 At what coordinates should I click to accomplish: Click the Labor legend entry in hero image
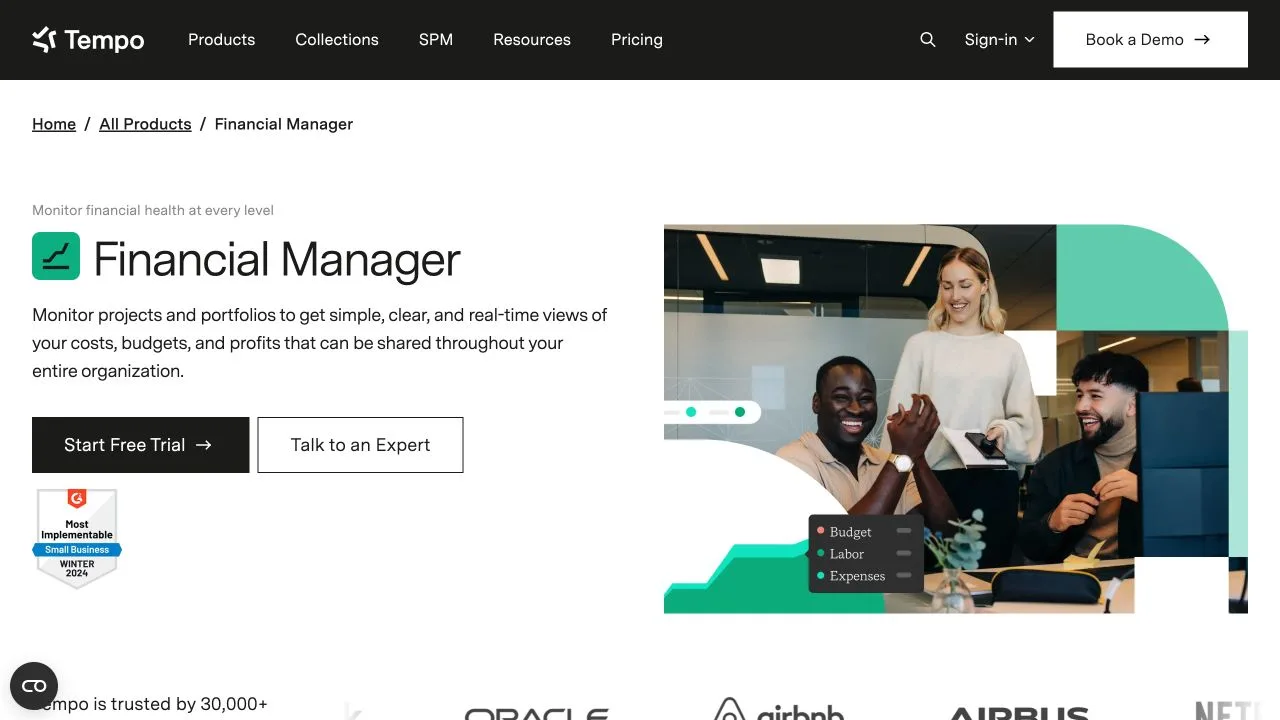[x=863, y=553]
